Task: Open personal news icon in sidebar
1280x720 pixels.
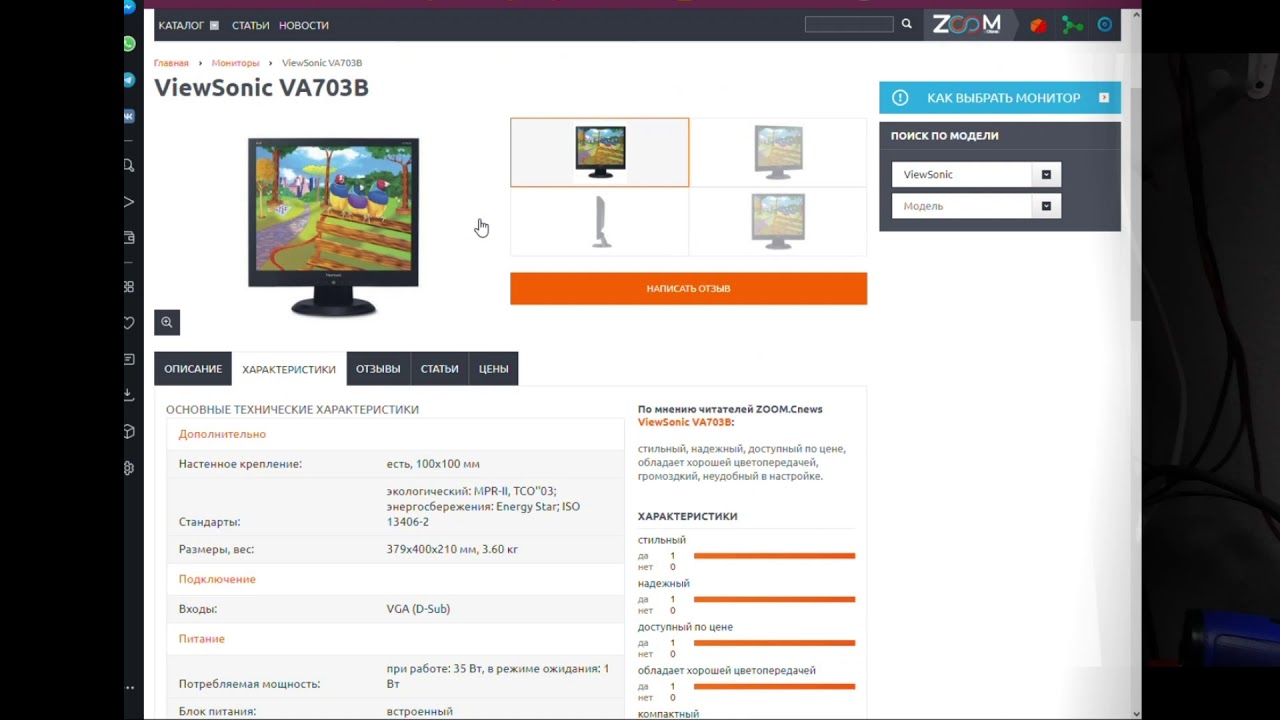Action: coord(129,359)
